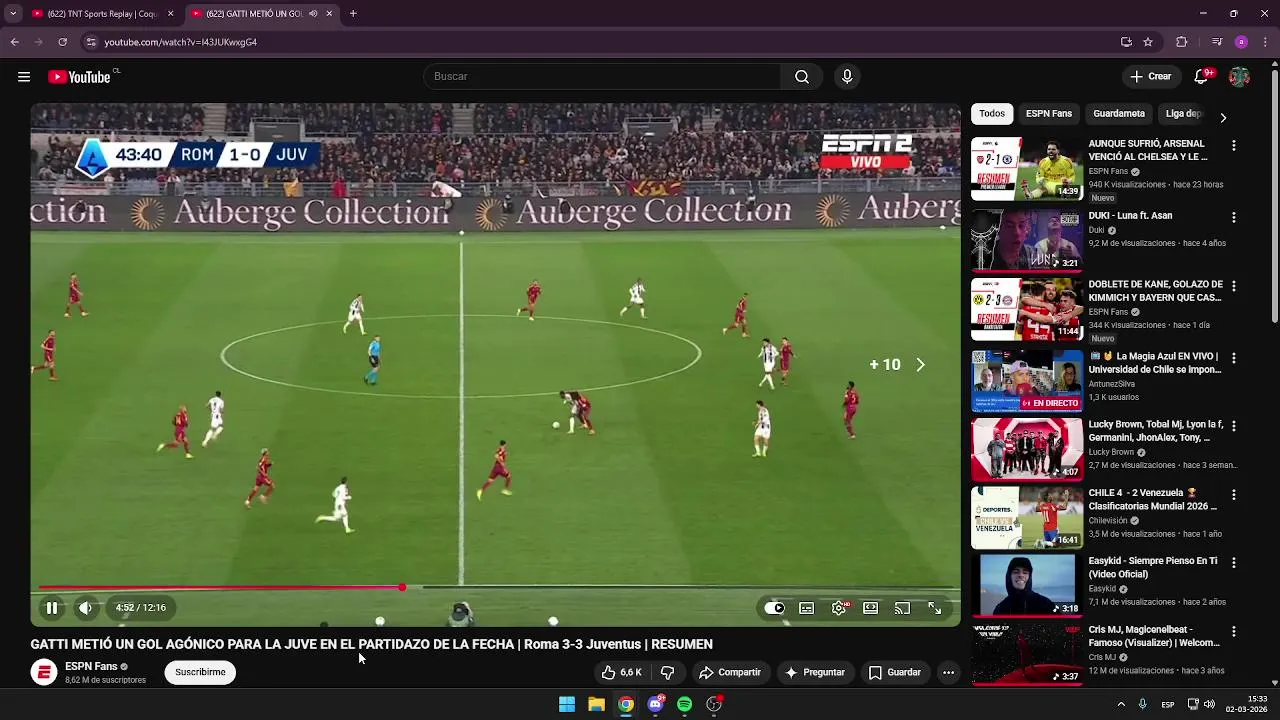Click the search magnifier button
This screenshot has width=1280, height=720.
802,77
